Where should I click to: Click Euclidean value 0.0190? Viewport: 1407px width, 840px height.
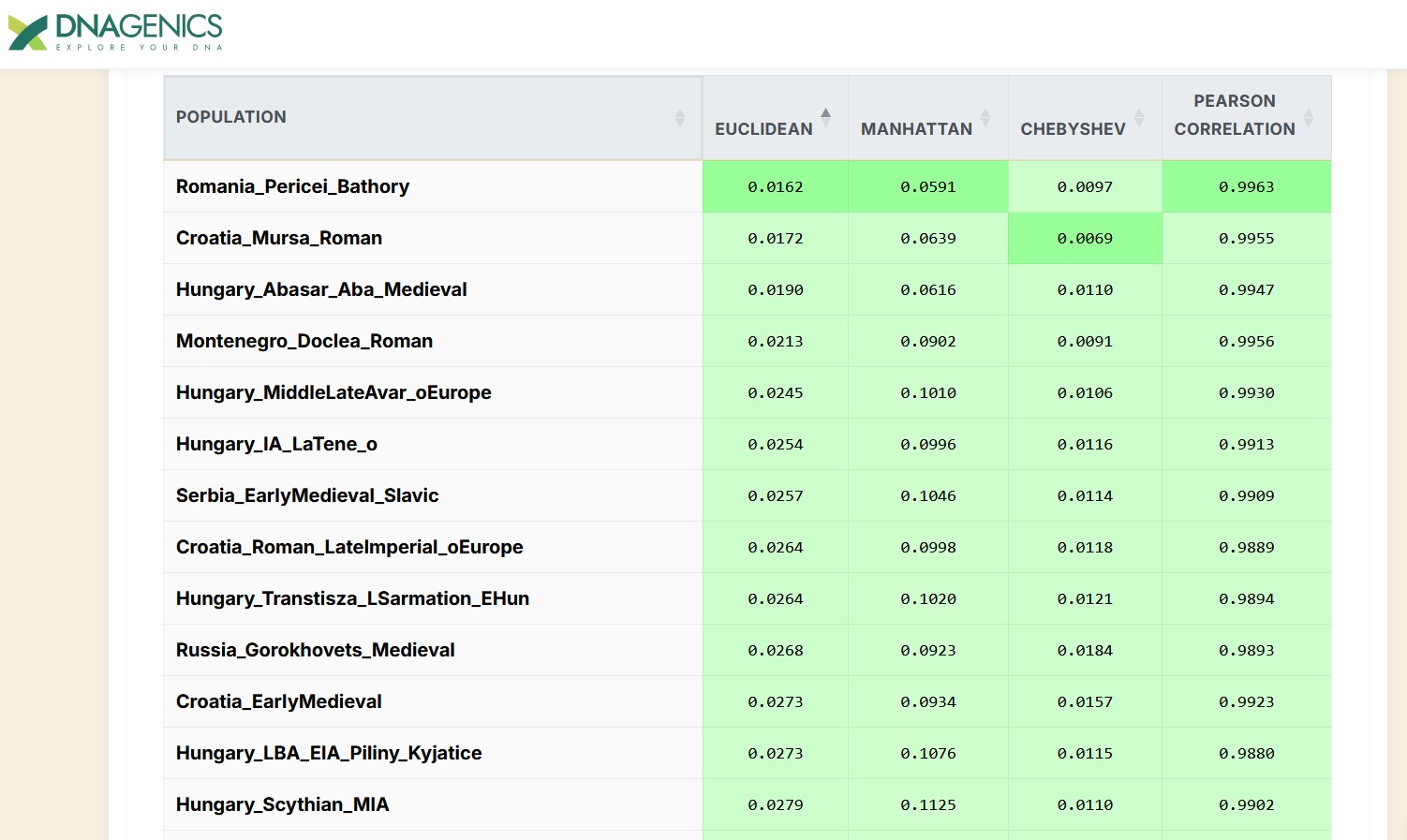click(x=776, y=290)
